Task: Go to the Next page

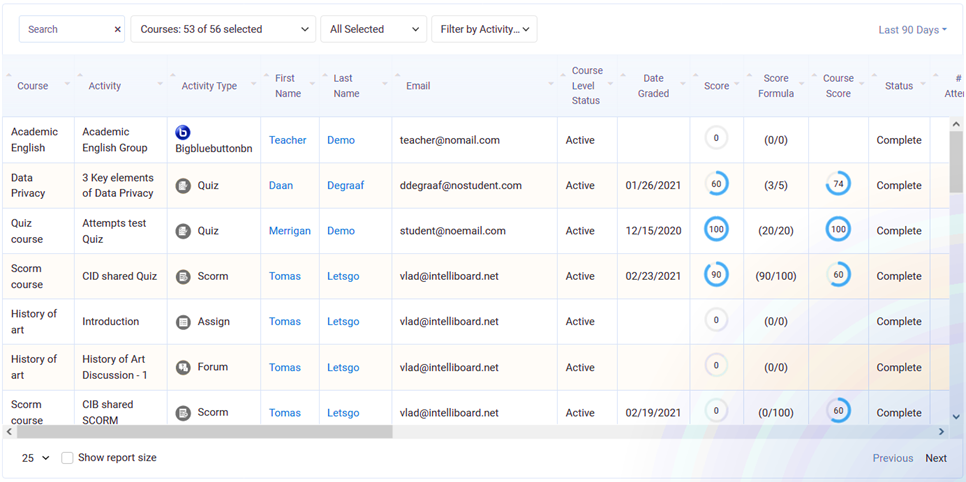Action: 936,458
